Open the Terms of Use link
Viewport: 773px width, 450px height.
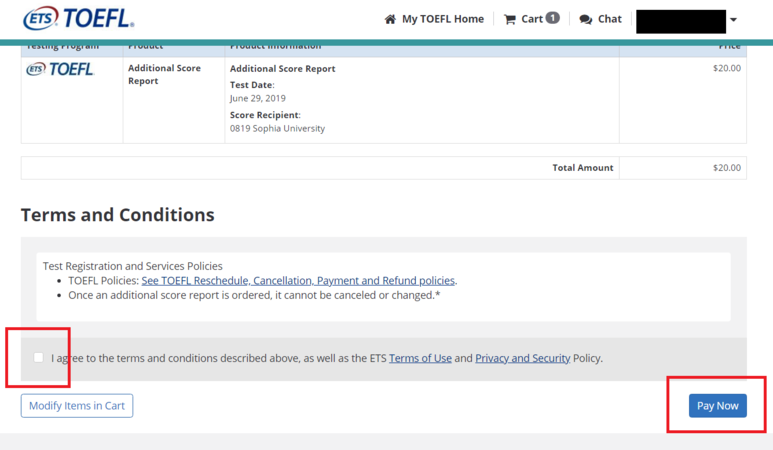point(420,358)
